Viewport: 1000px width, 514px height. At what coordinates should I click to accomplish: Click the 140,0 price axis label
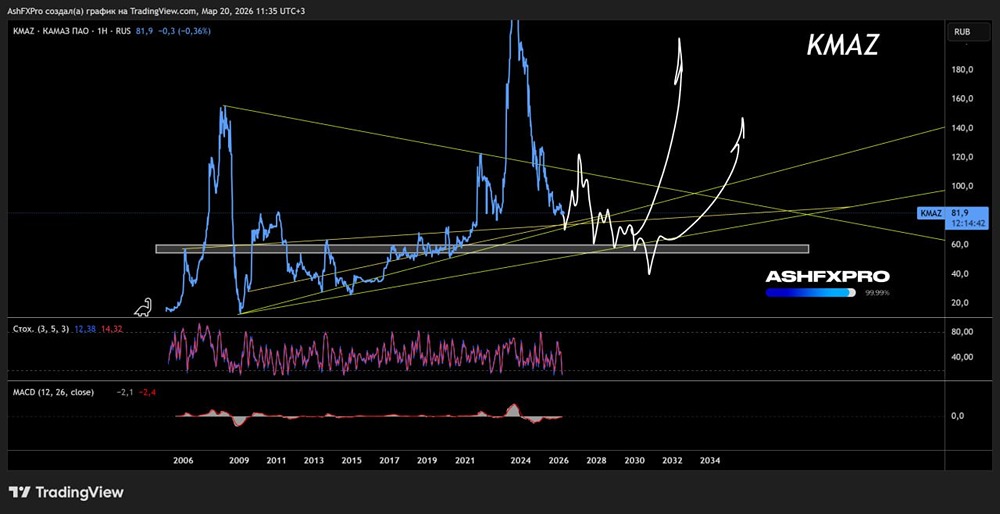[x=963, y=128]
